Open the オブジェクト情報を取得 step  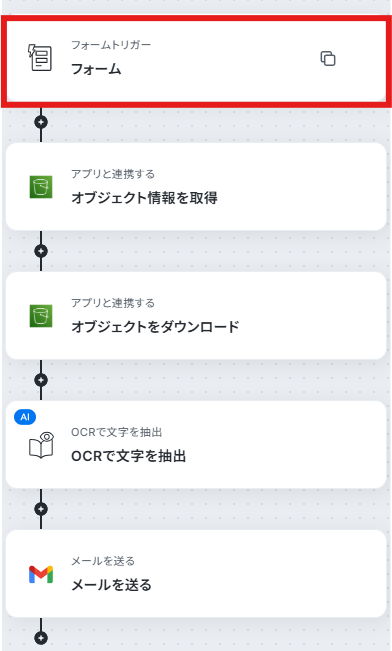pyautogui.click(x=196, y=187)
